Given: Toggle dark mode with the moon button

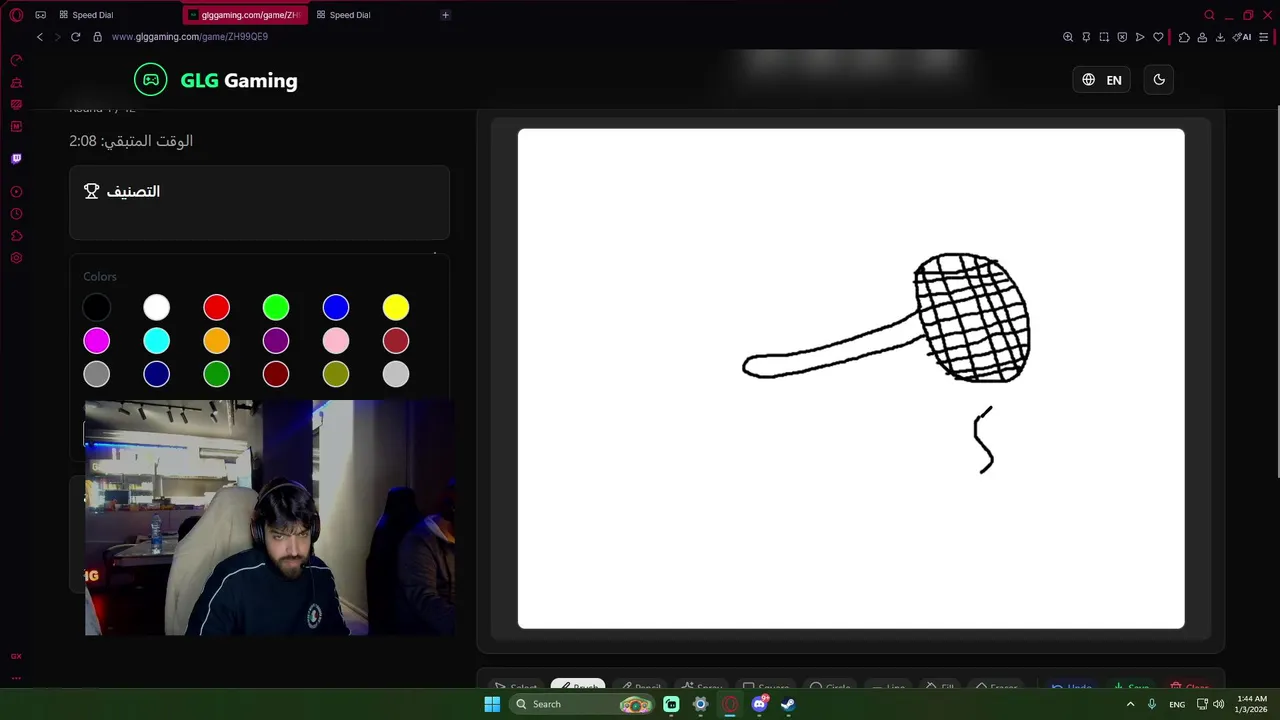Looking at the screenshot, I should [1159, 80].
